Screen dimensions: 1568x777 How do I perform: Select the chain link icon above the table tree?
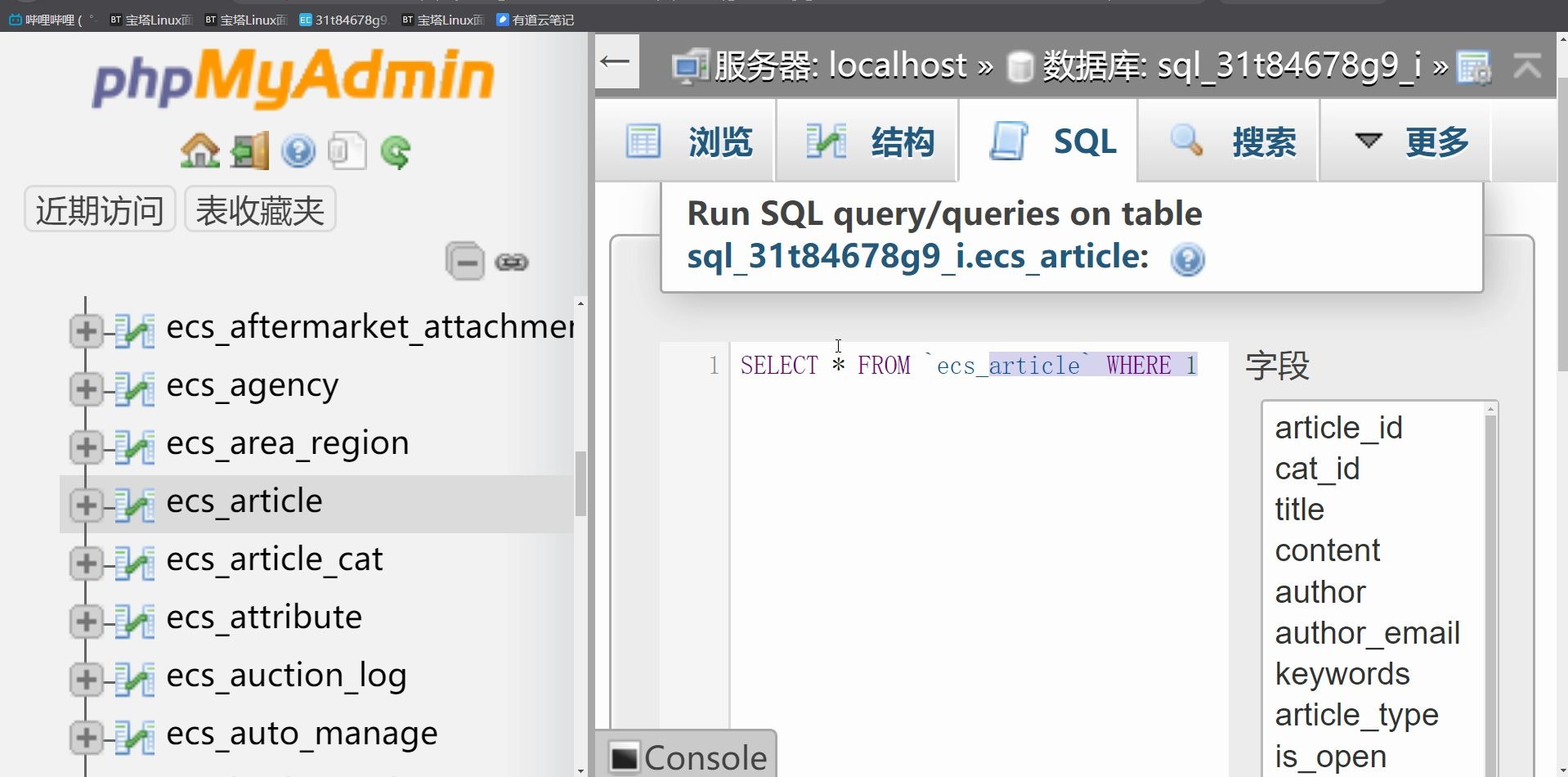point(512,262)
